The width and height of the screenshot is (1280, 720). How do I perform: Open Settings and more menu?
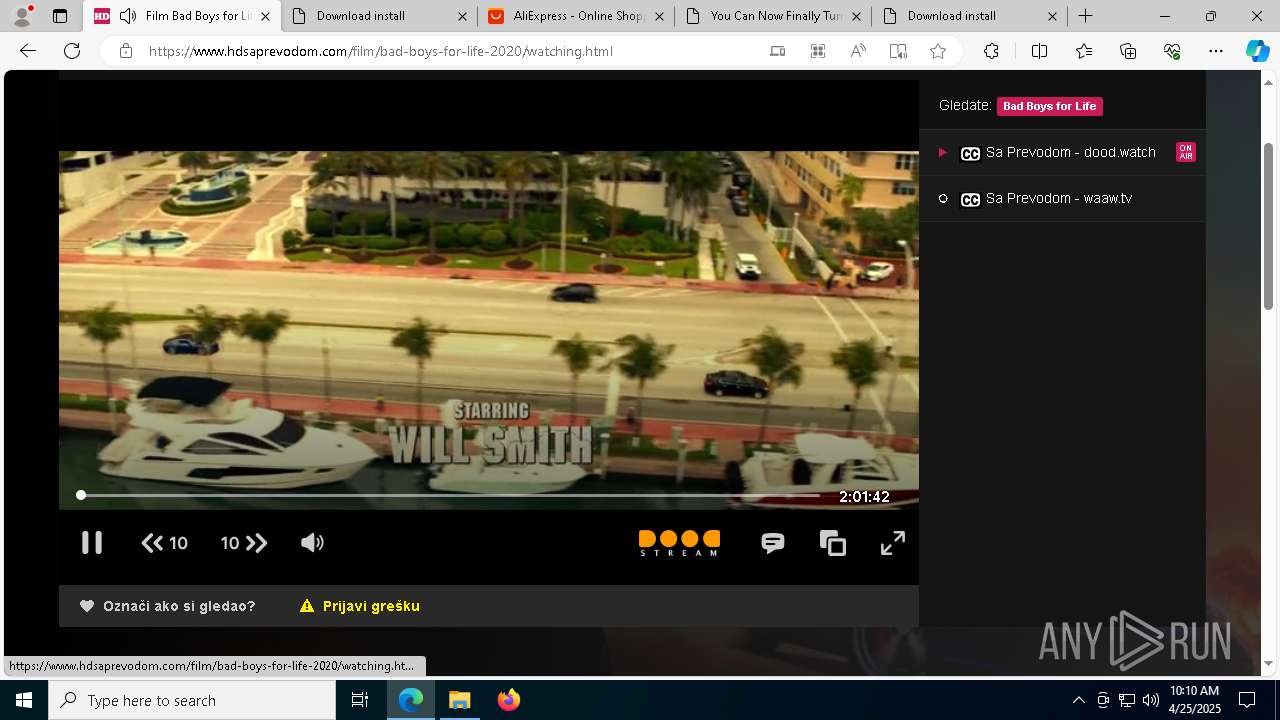[x=1216, y=51]
